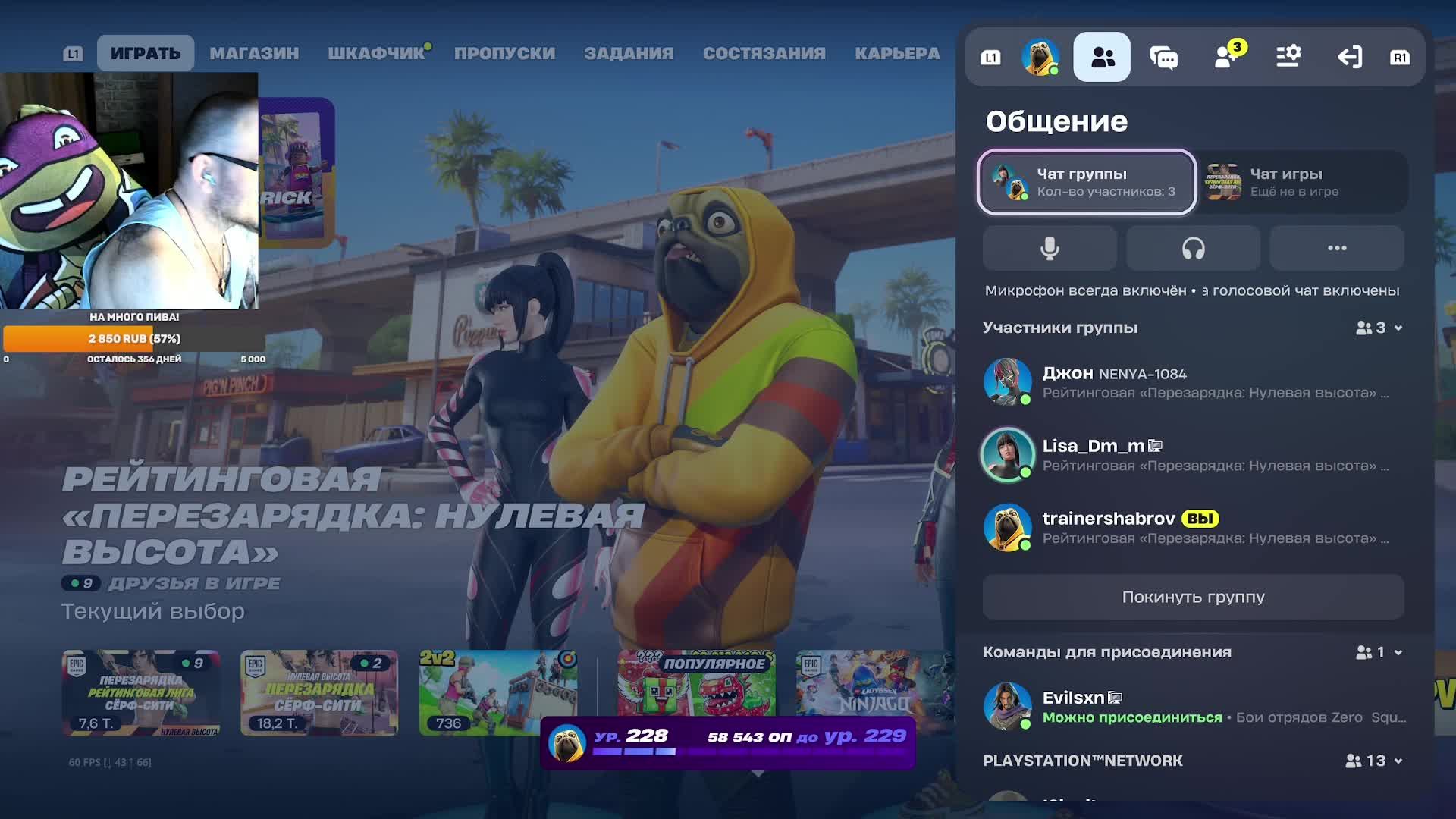The image size is (1456, 819).
Task: Toggle the headphones audio button
Action: [1193, 248]
